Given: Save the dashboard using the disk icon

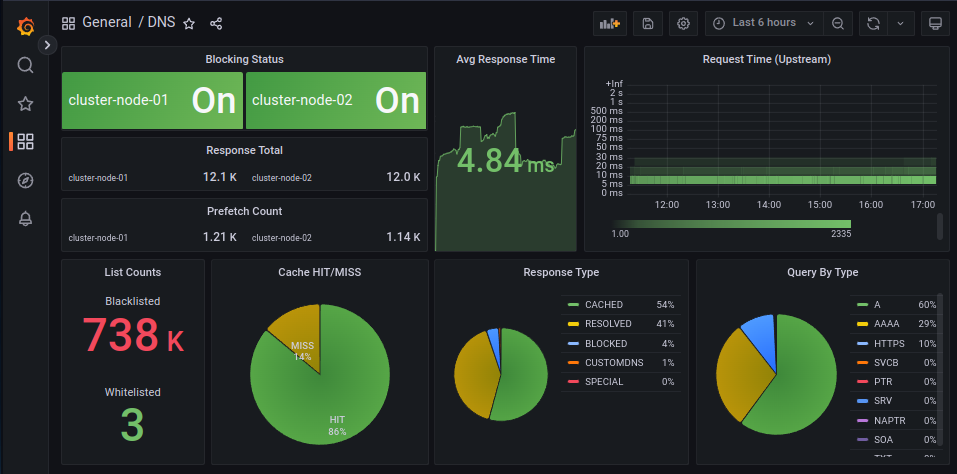Looking at the screenshot, I should point(648,23).
